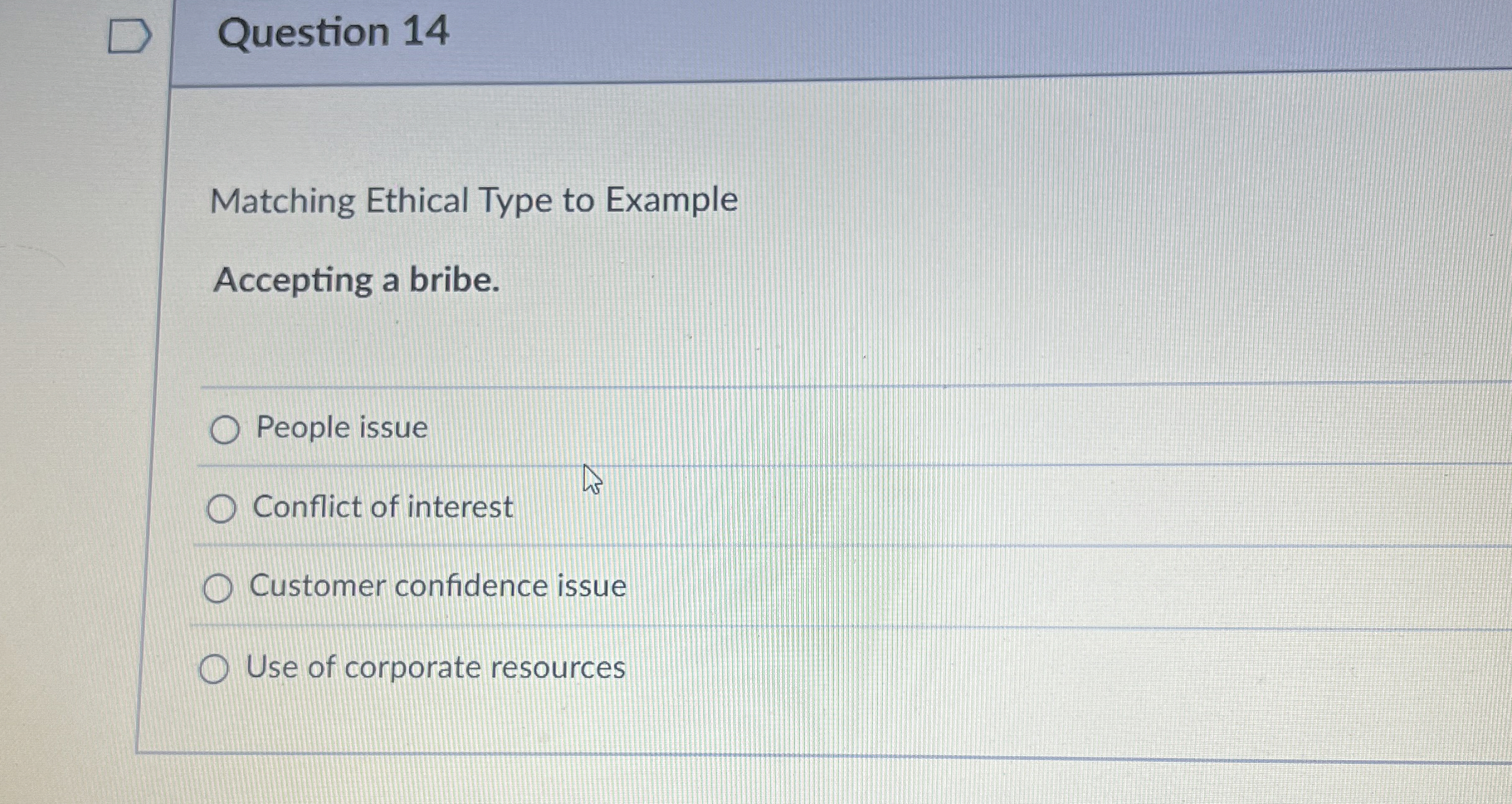Click the People issue answer label
Screen dimensions: 1512x804
pos(340,427)
